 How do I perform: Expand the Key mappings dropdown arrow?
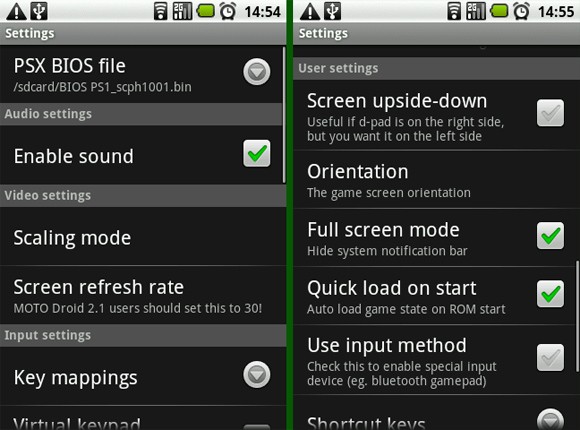tap(257, 374)
